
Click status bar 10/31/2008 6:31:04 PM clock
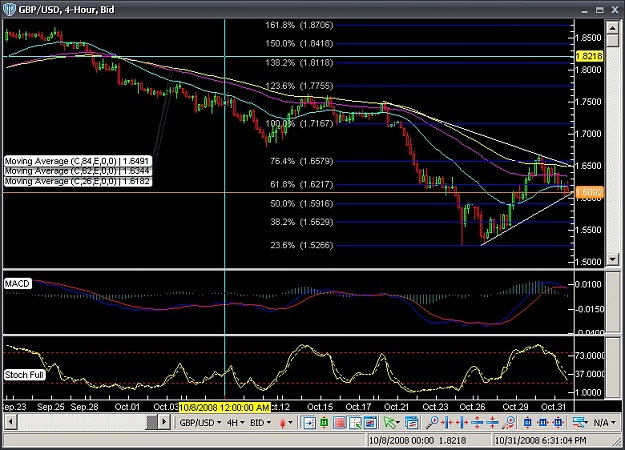pos(541,440)
